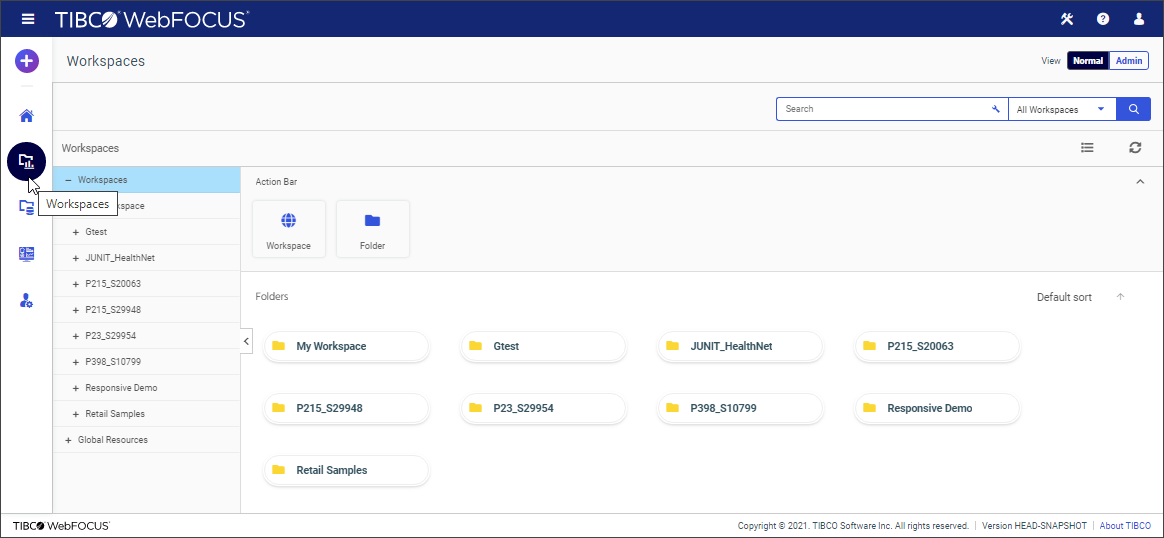The width and height of the screenshot is (1164, 538).
Task: Expand the JUNIT_HealthNet tree node
Action: tap(76, 258)
